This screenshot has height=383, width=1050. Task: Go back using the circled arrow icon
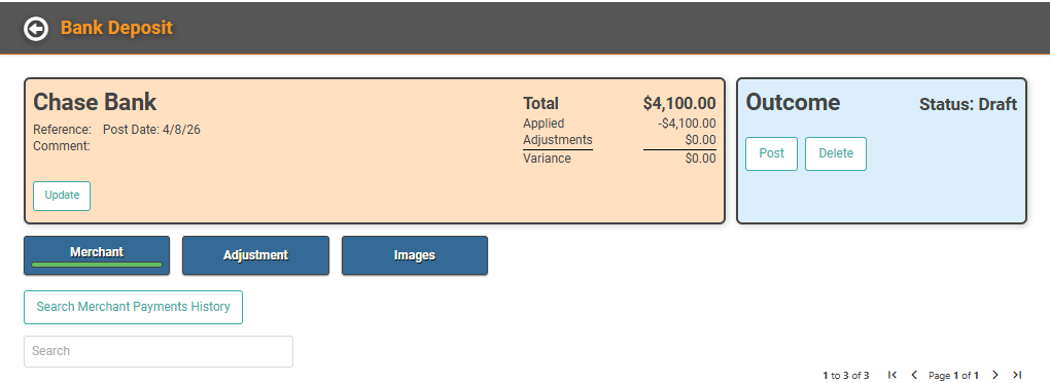point(36,29)
